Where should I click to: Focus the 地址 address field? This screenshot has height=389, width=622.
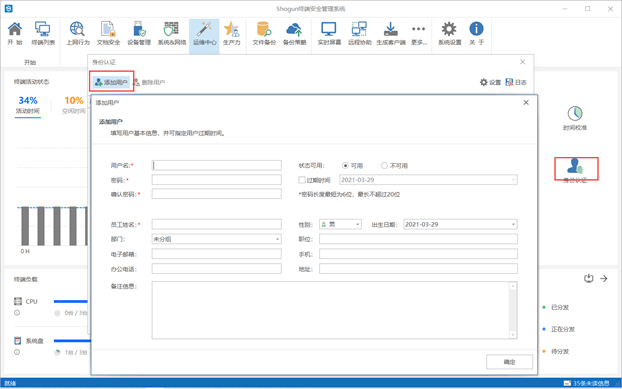(x=418, y=268)
